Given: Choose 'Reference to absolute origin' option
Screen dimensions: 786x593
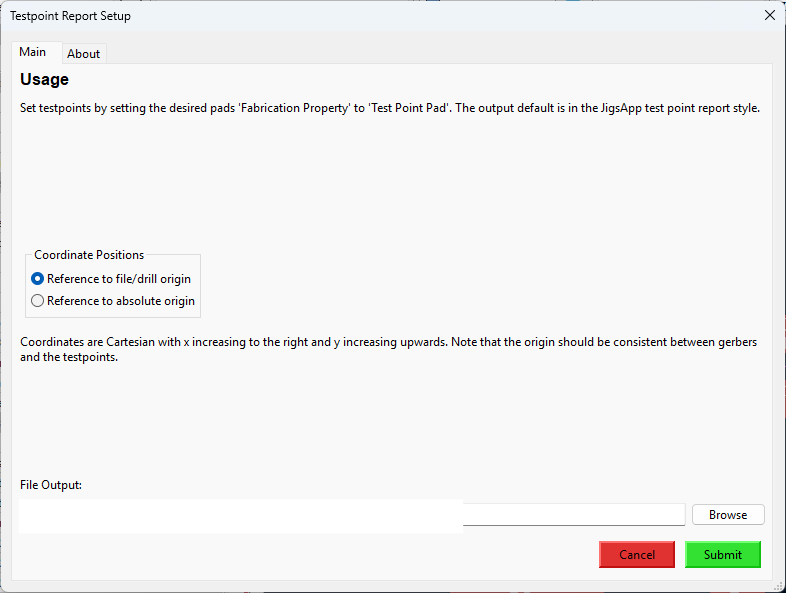Looking at the screenshot, I should pos(38,301).
